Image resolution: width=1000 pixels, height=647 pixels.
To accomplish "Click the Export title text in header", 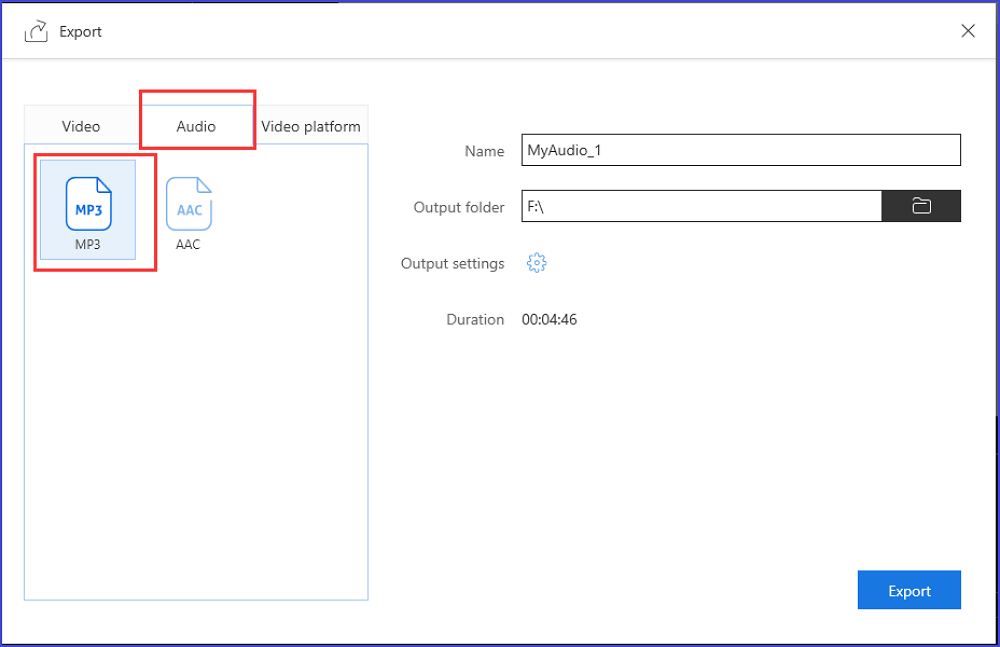I will point(80,32).
